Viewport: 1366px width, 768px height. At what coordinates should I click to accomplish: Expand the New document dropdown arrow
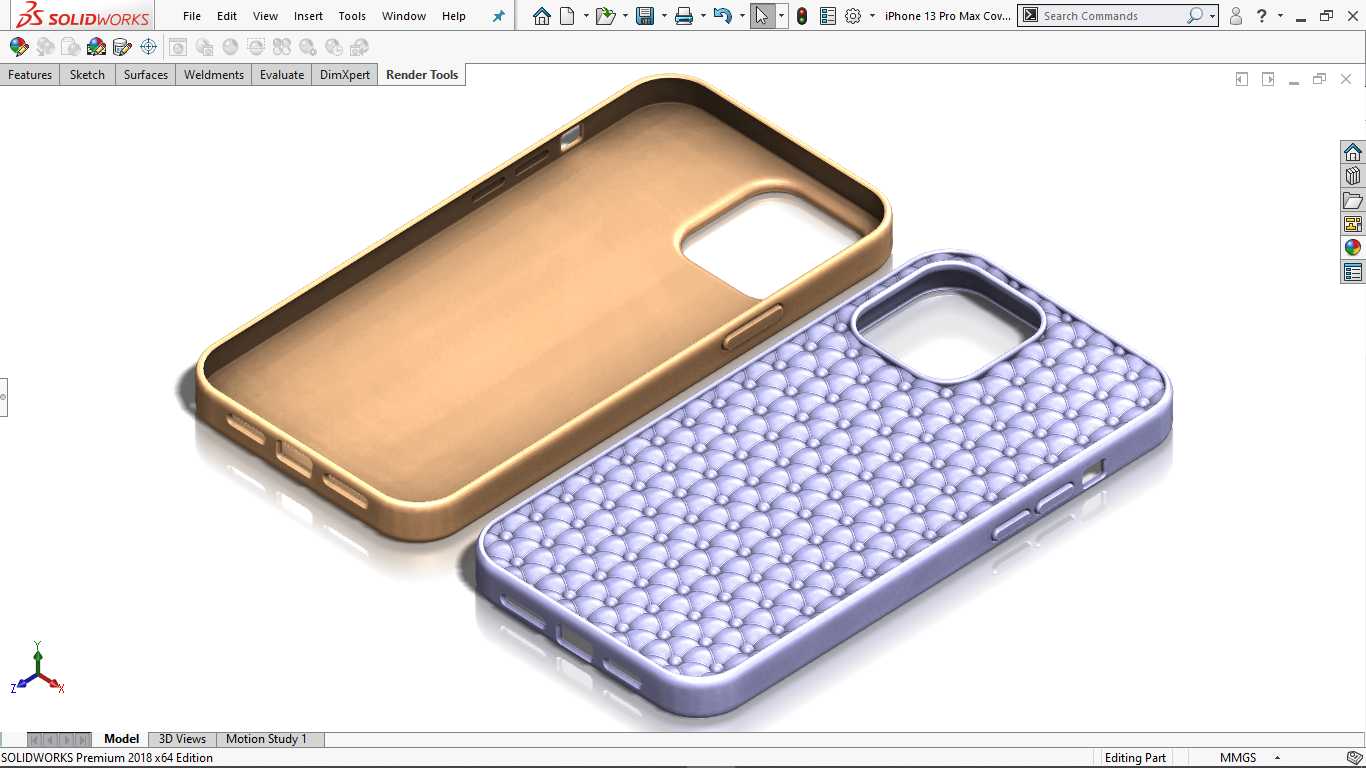point(585,16)
